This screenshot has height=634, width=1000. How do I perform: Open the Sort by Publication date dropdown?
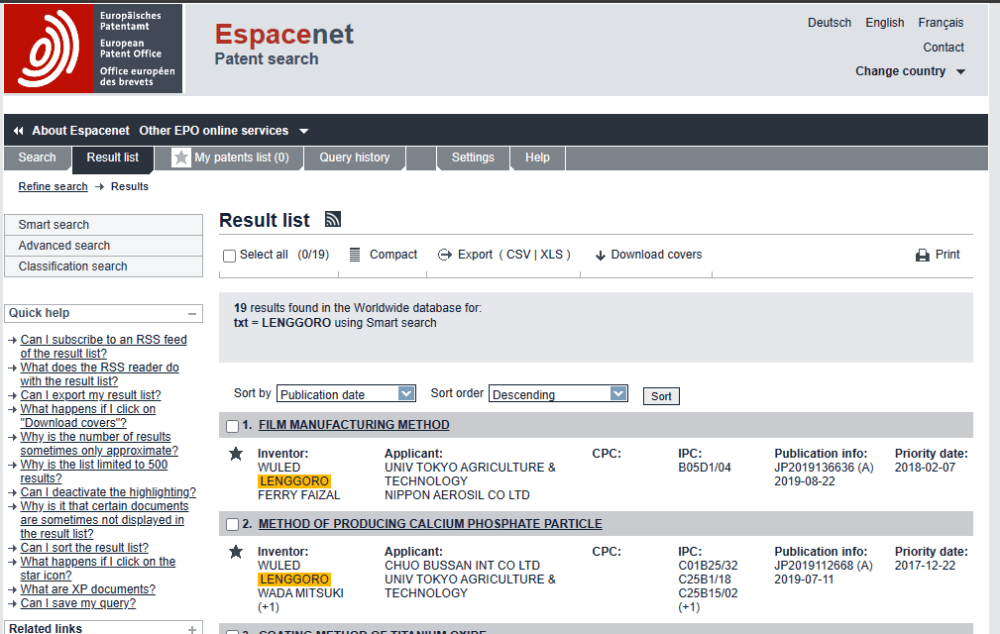point(346,394)
